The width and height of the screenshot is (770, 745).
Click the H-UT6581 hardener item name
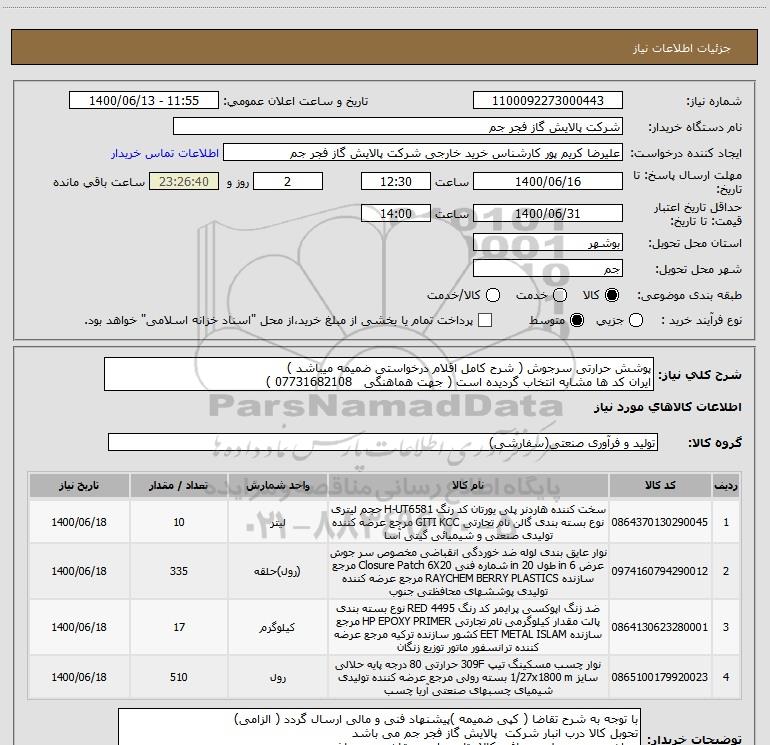pyautogui.click(x=468, y=522)
